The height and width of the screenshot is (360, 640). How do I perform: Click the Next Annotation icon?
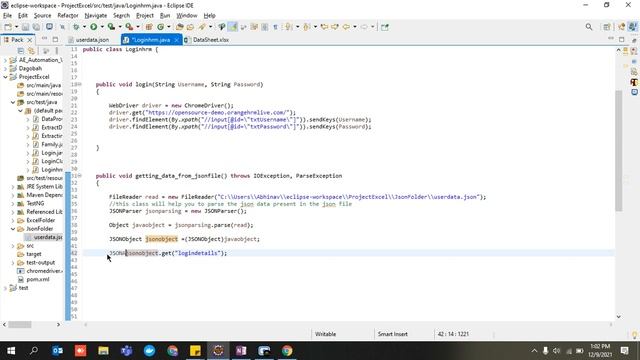click(x=289, y=27)
